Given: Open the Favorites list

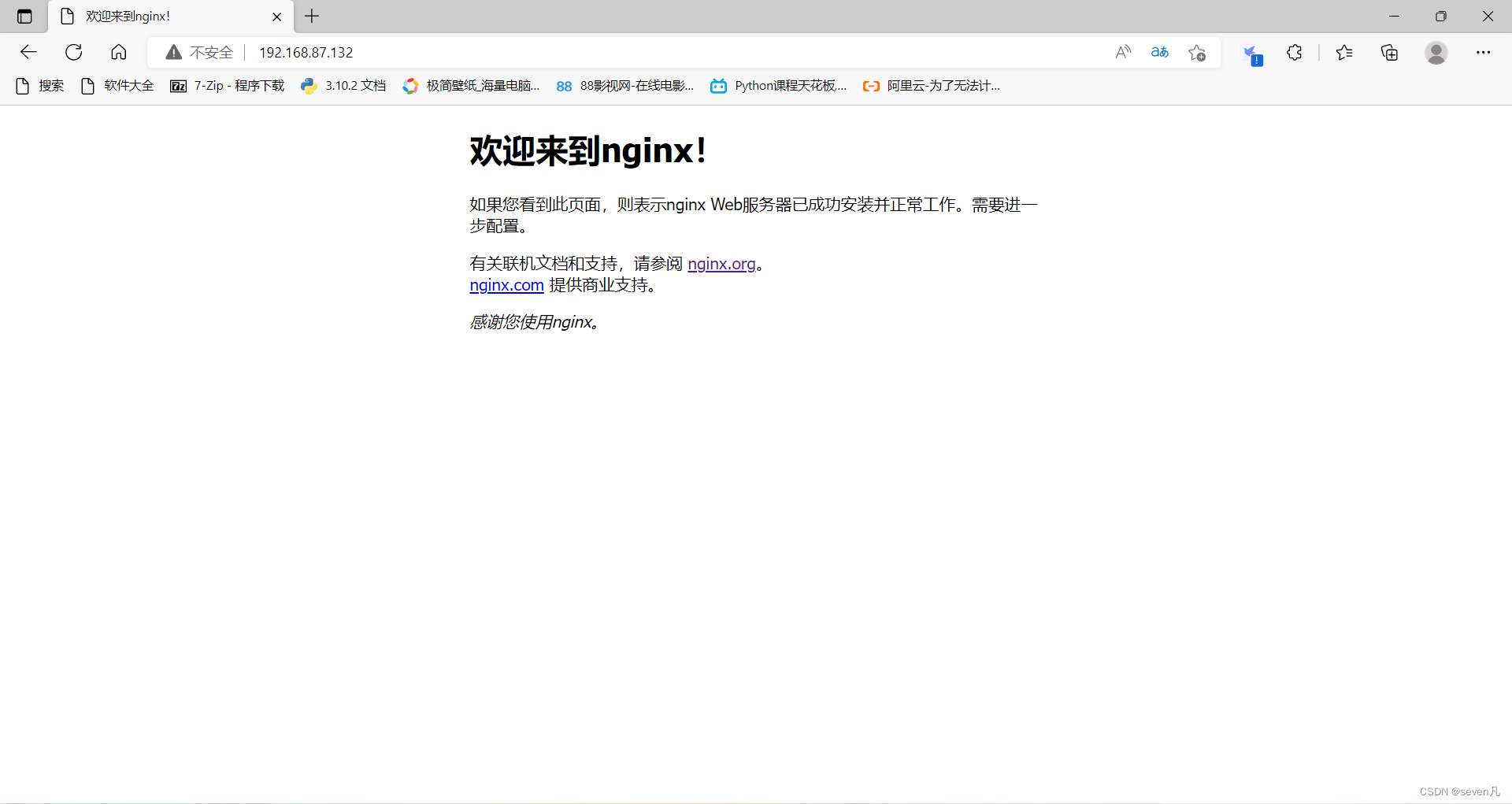Looking at the screenshot, I should click(1344, 52).
